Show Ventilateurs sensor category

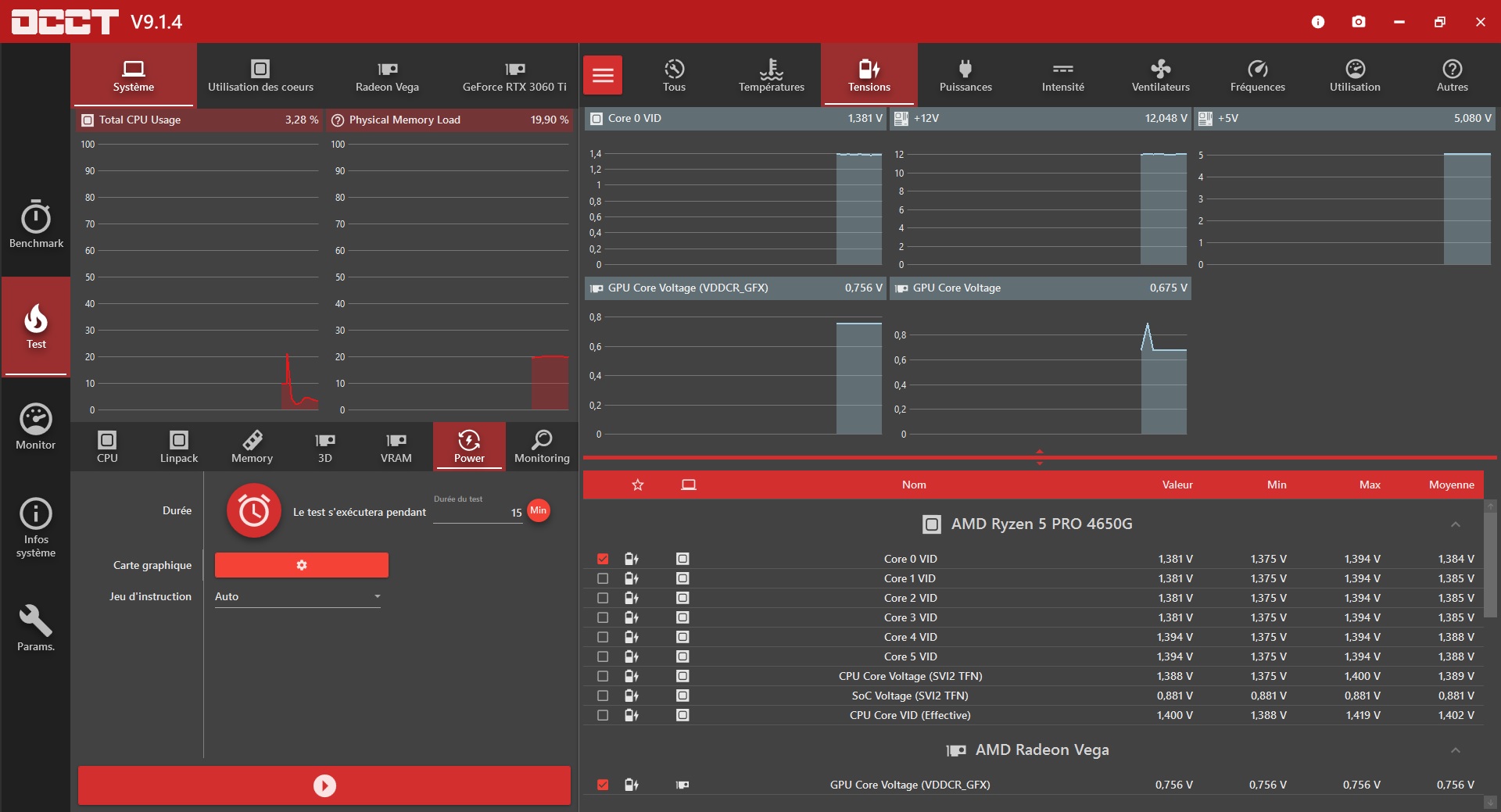click(x=1160, y=76)
